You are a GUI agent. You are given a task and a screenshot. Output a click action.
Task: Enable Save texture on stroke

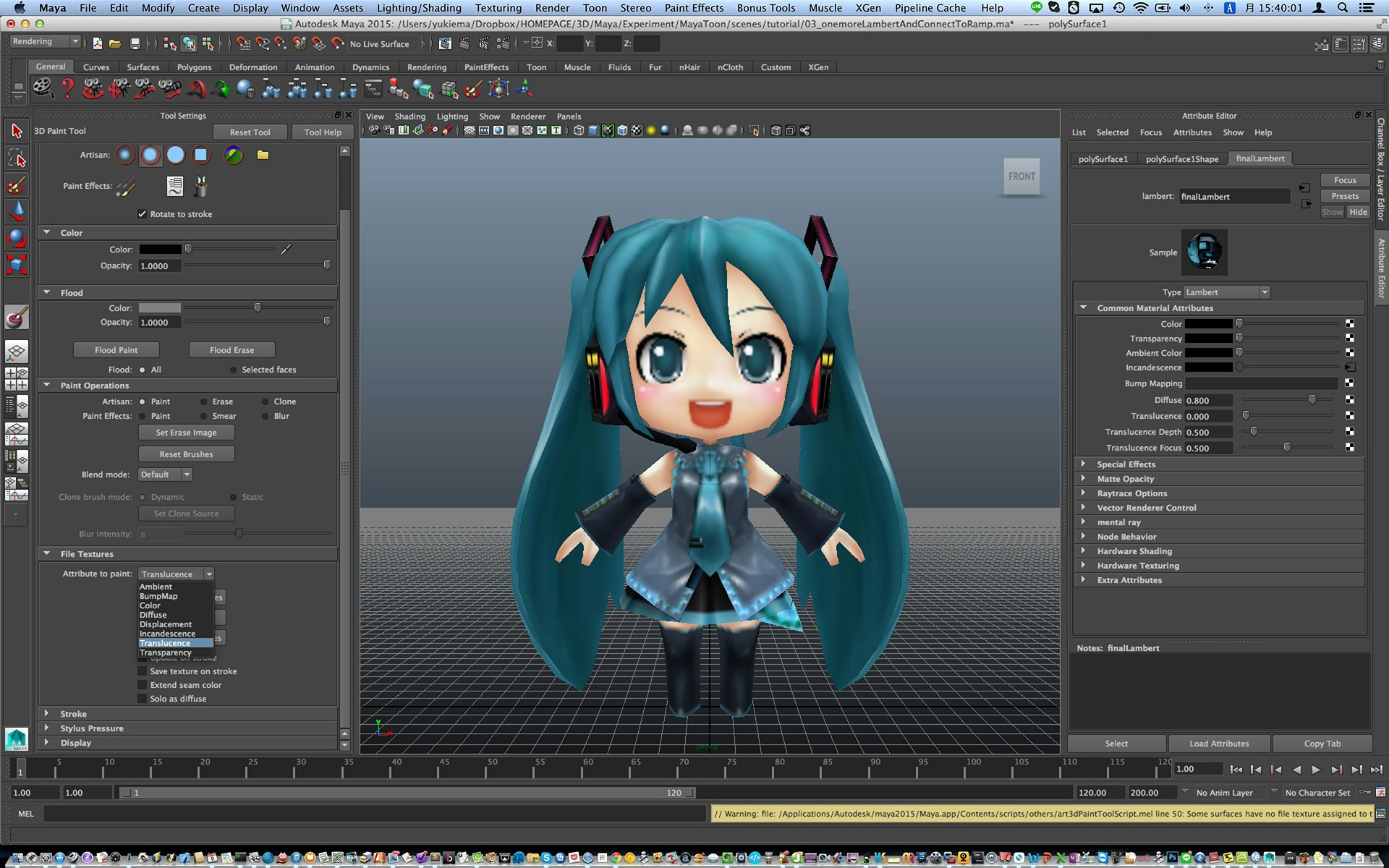143,671
